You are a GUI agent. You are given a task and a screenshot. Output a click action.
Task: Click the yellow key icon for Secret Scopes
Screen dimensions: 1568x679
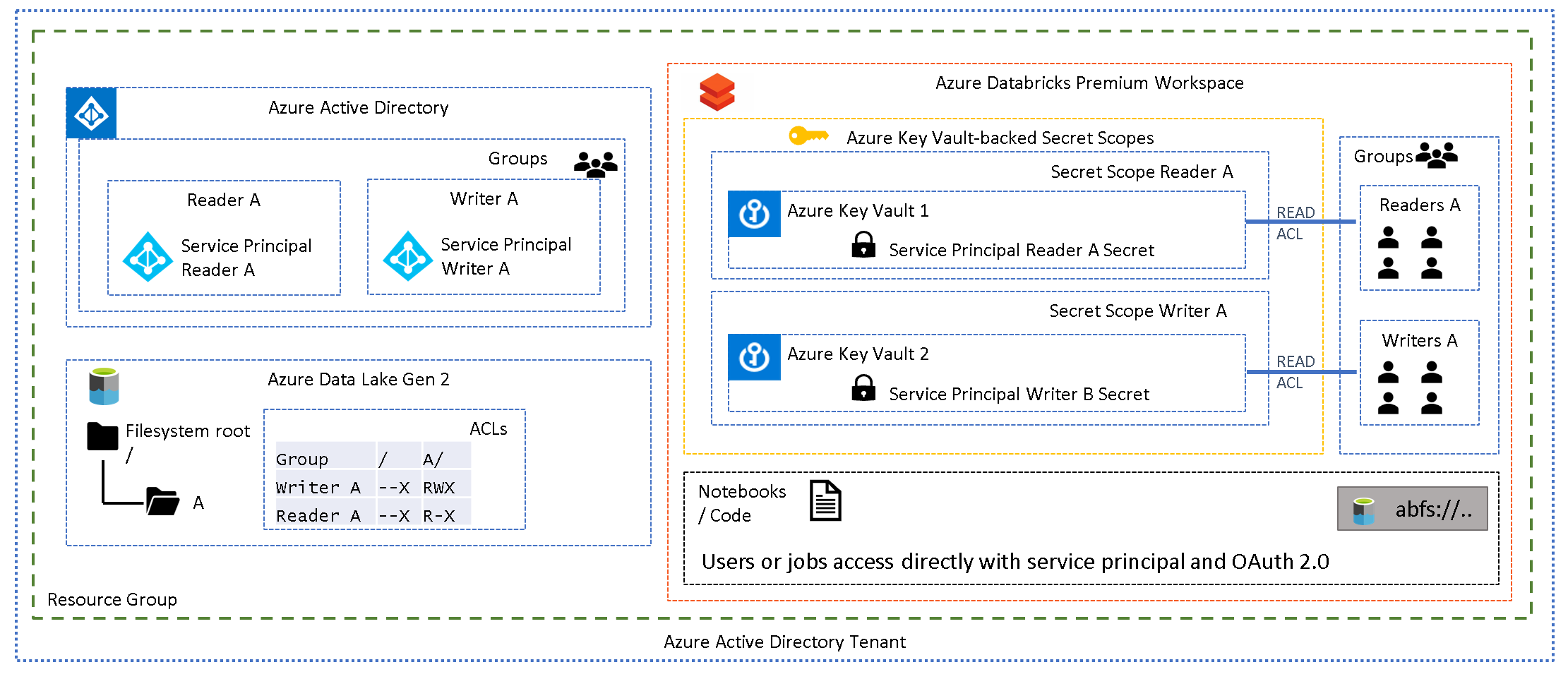(808, 135)
